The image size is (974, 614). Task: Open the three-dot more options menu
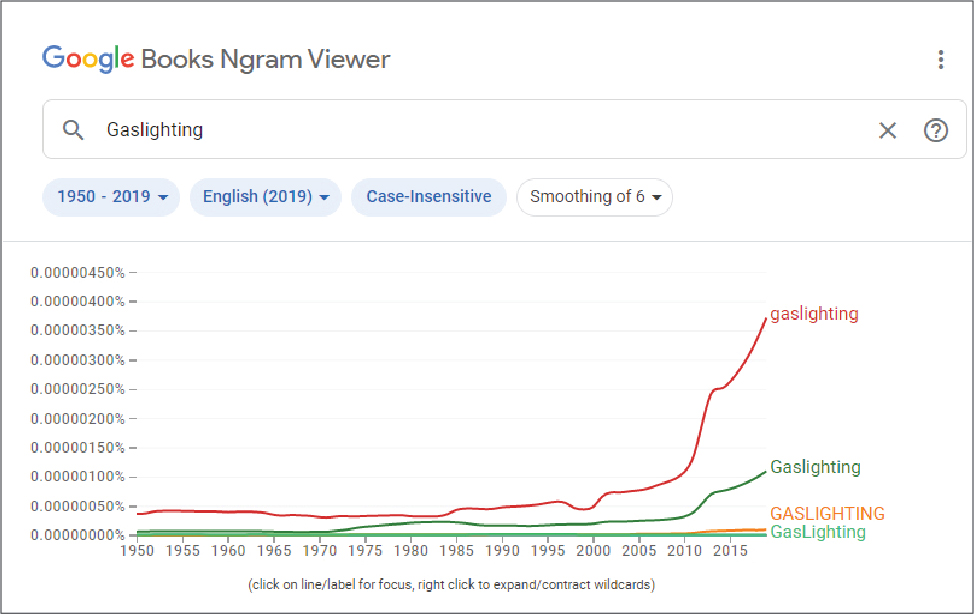tap(940, 60)
